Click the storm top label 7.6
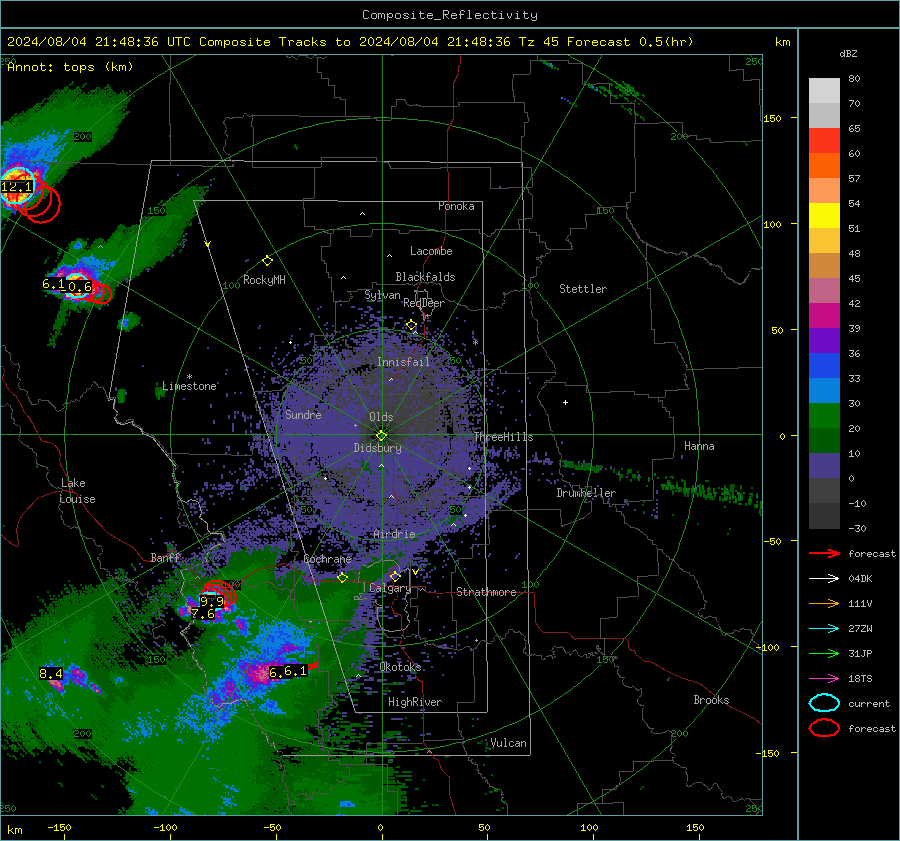 203,614
